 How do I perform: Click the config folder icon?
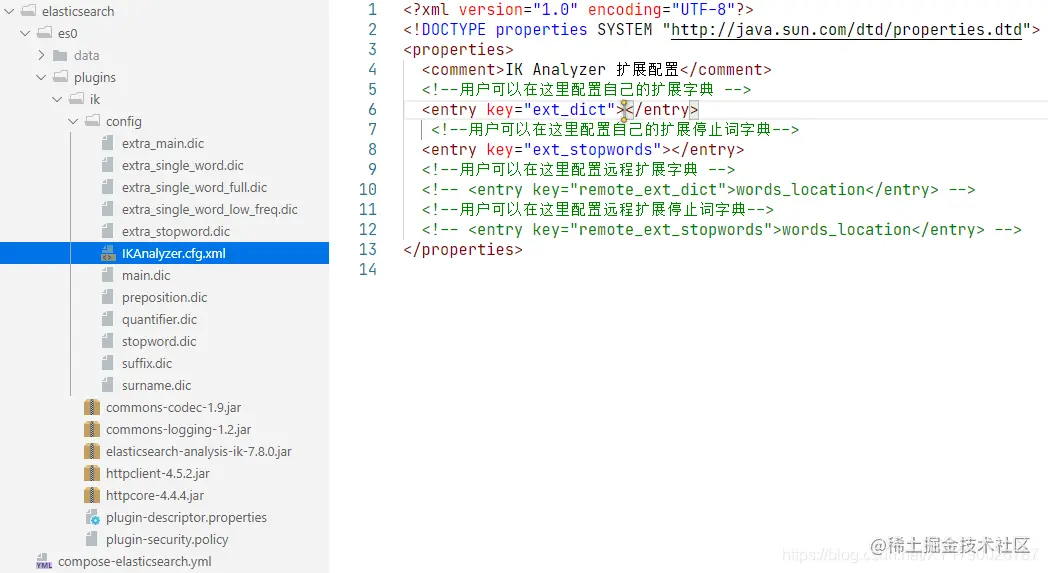tap(93, 121)
